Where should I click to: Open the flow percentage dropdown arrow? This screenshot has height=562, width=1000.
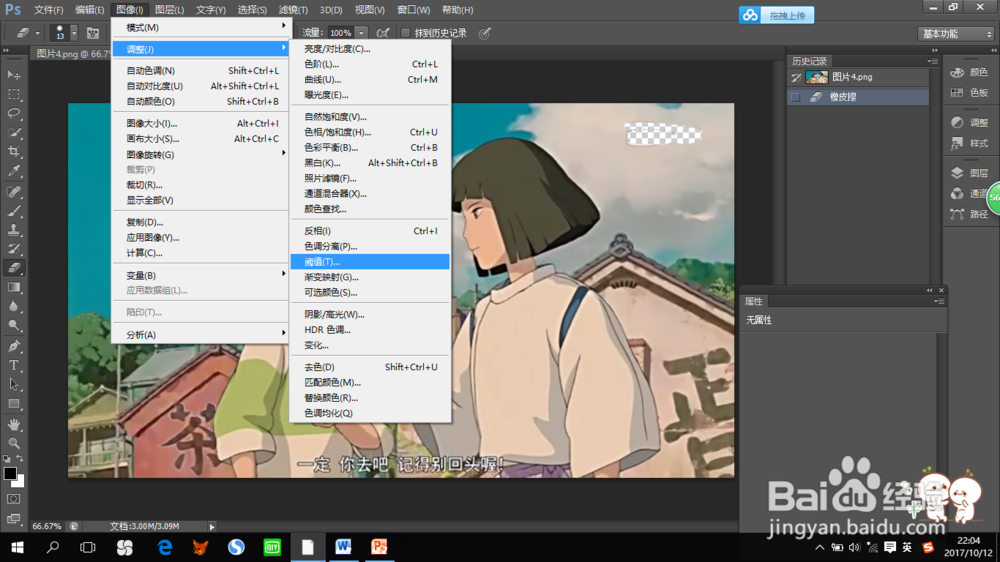tap(361, 33)
